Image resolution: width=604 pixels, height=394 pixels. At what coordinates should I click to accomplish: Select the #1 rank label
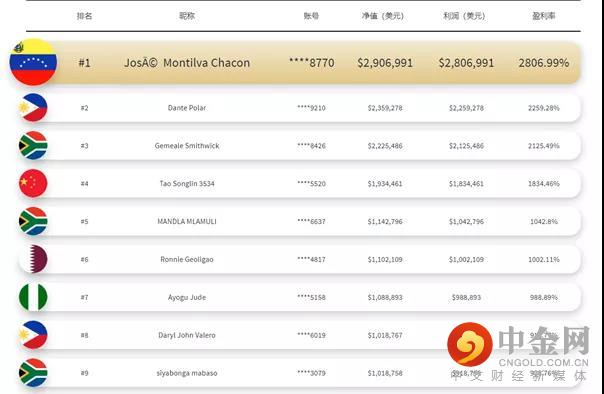(84, 62)
